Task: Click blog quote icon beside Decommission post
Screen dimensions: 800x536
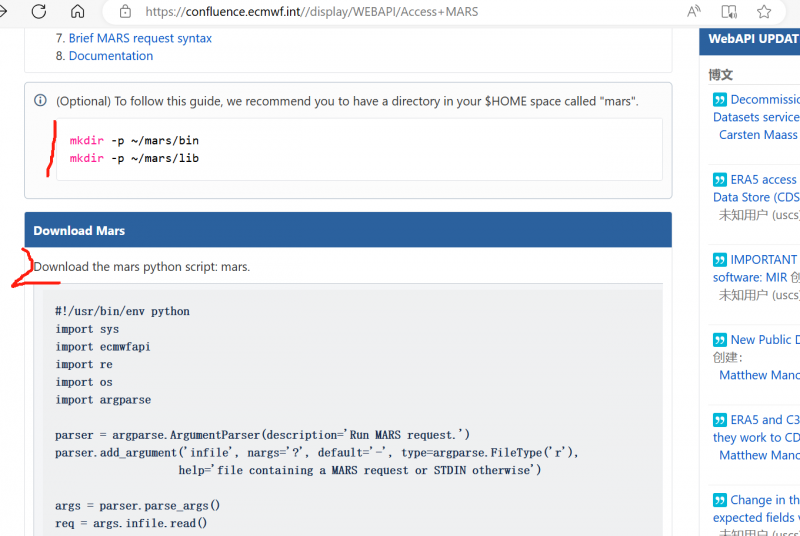Action: pyautogui.click(x=720, y=100)
